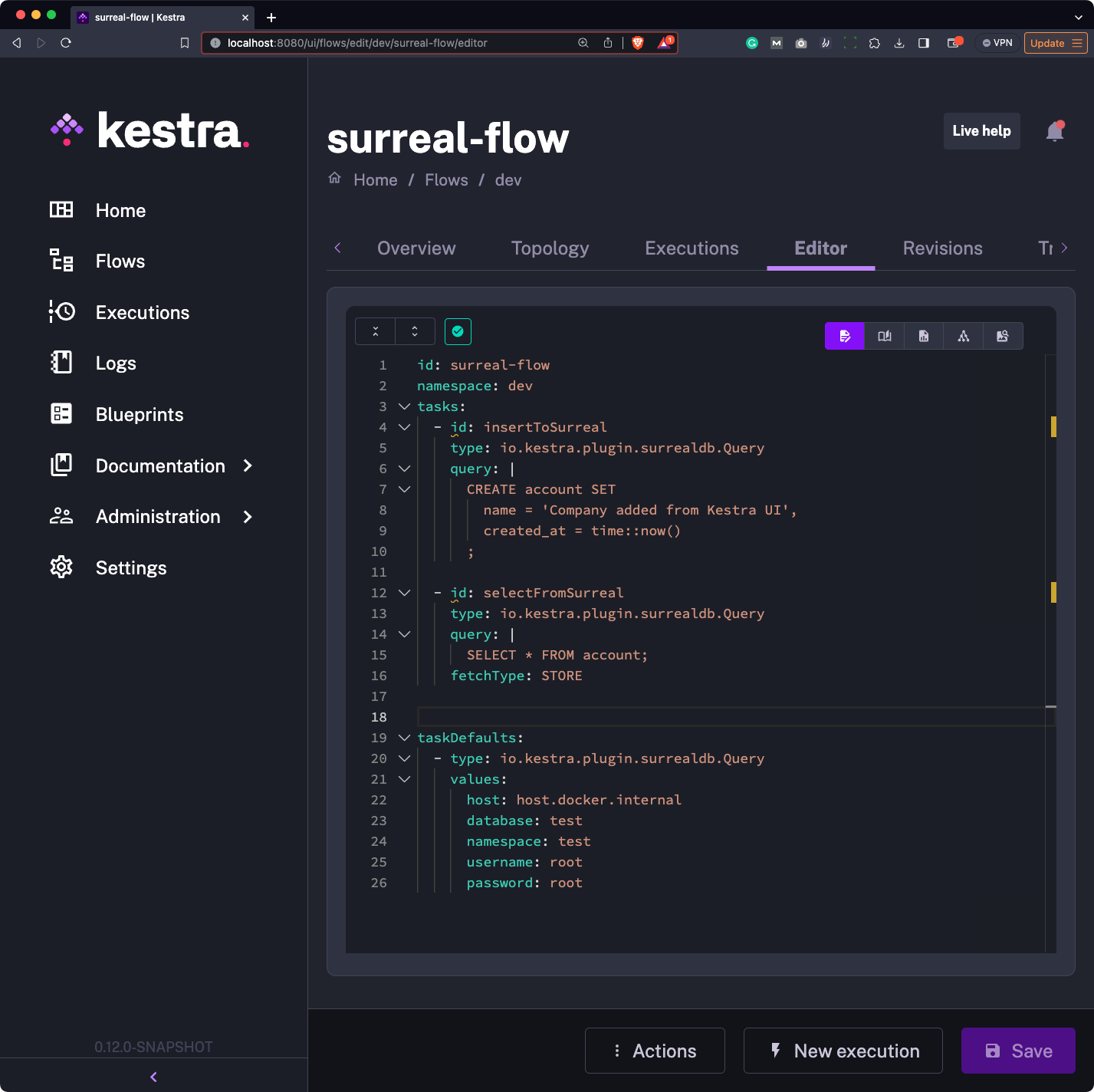Click the notification bell with red badge

click(x=1054, y=131)
